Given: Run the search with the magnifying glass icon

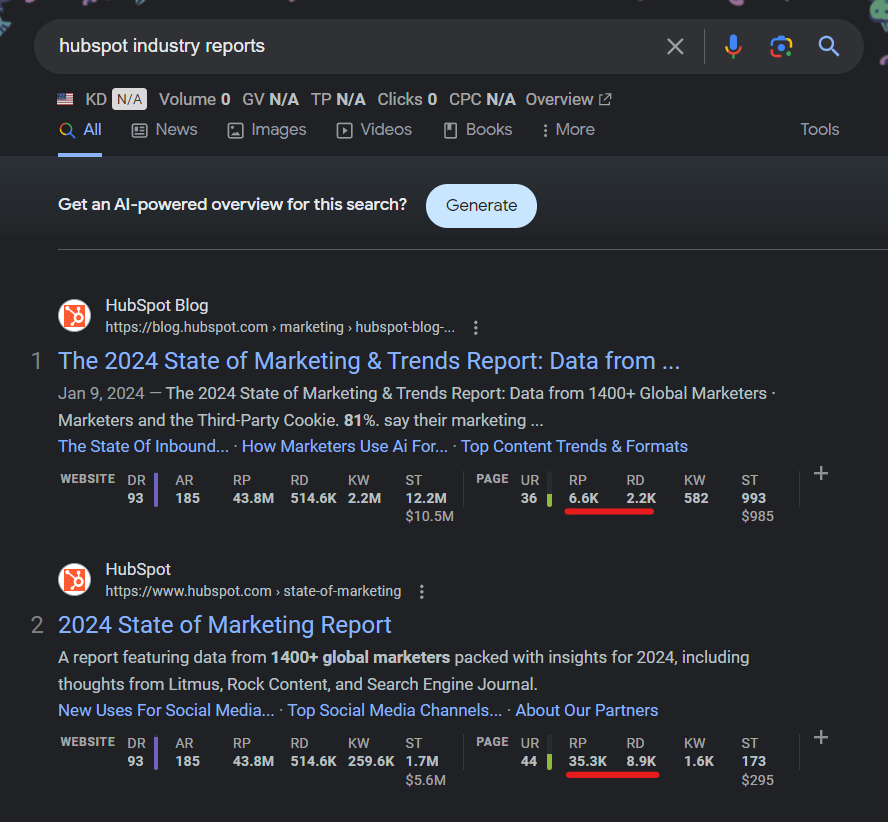Looking at the screenshot, I should coord(829,46).
